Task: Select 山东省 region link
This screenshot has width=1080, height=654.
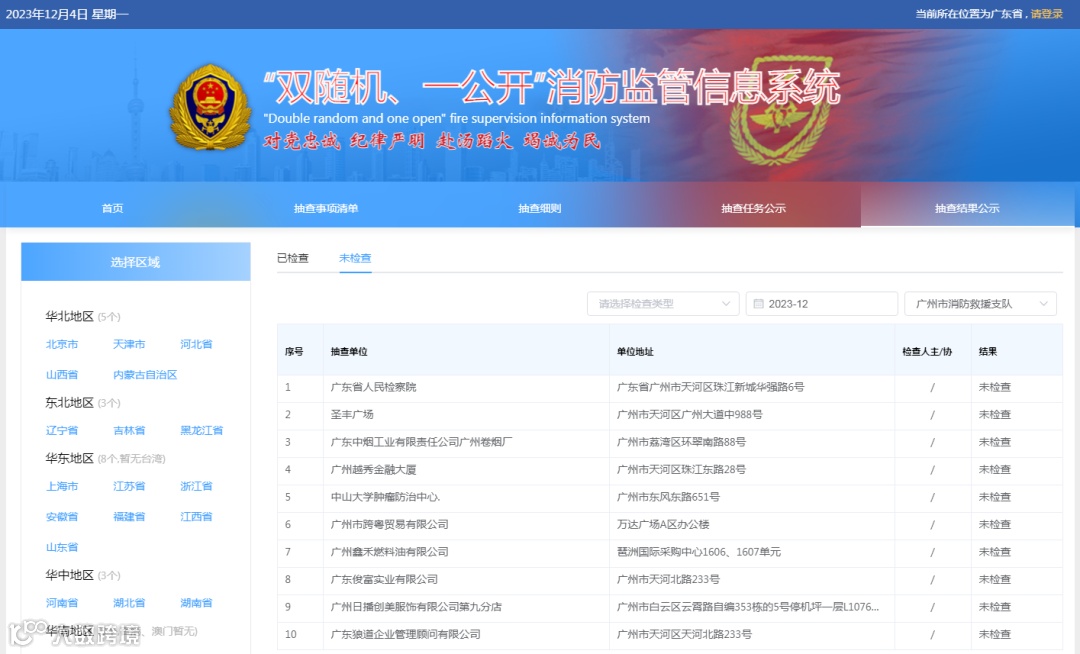Action: click(62, 547)
